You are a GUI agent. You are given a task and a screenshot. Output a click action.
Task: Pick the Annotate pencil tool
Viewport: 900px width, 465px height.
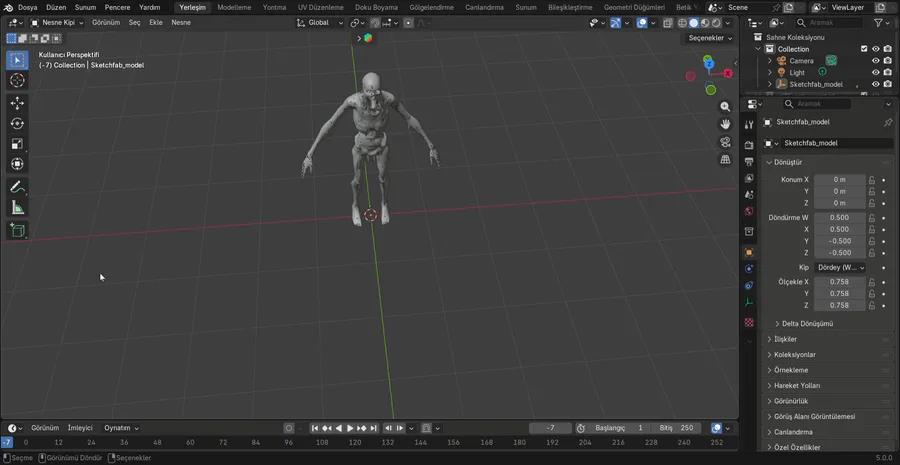coord(17,187)
